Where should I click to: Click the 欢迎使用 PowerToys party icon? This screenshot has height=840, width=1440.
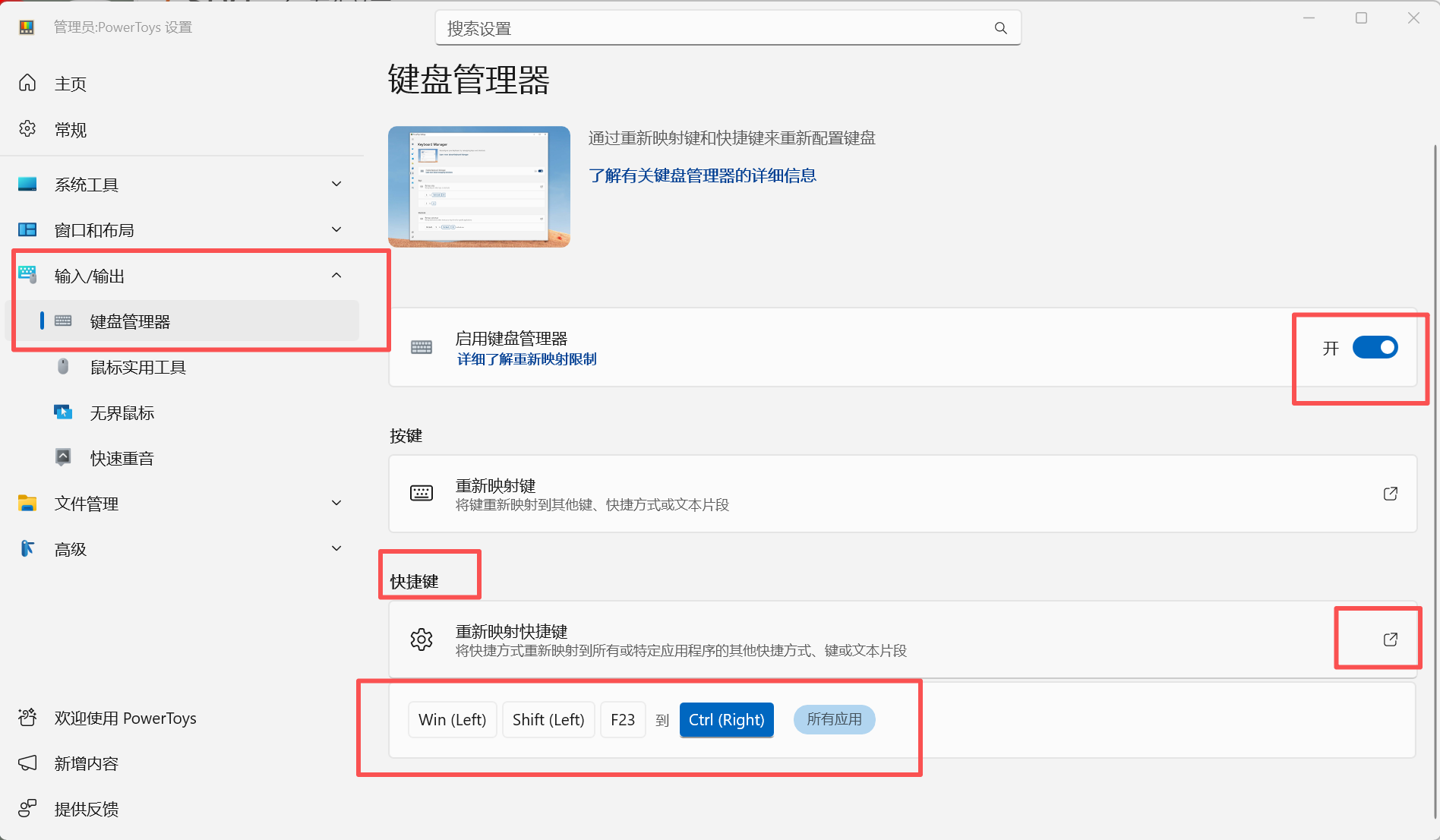click(27, 717)
